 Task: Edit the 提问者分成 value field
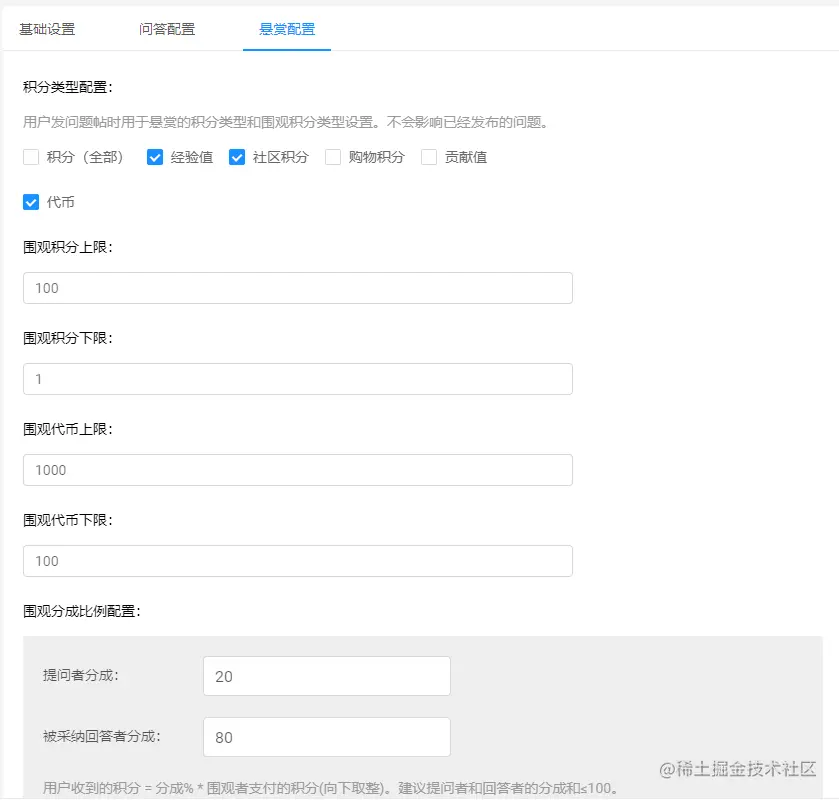click(x=327, y=676)
